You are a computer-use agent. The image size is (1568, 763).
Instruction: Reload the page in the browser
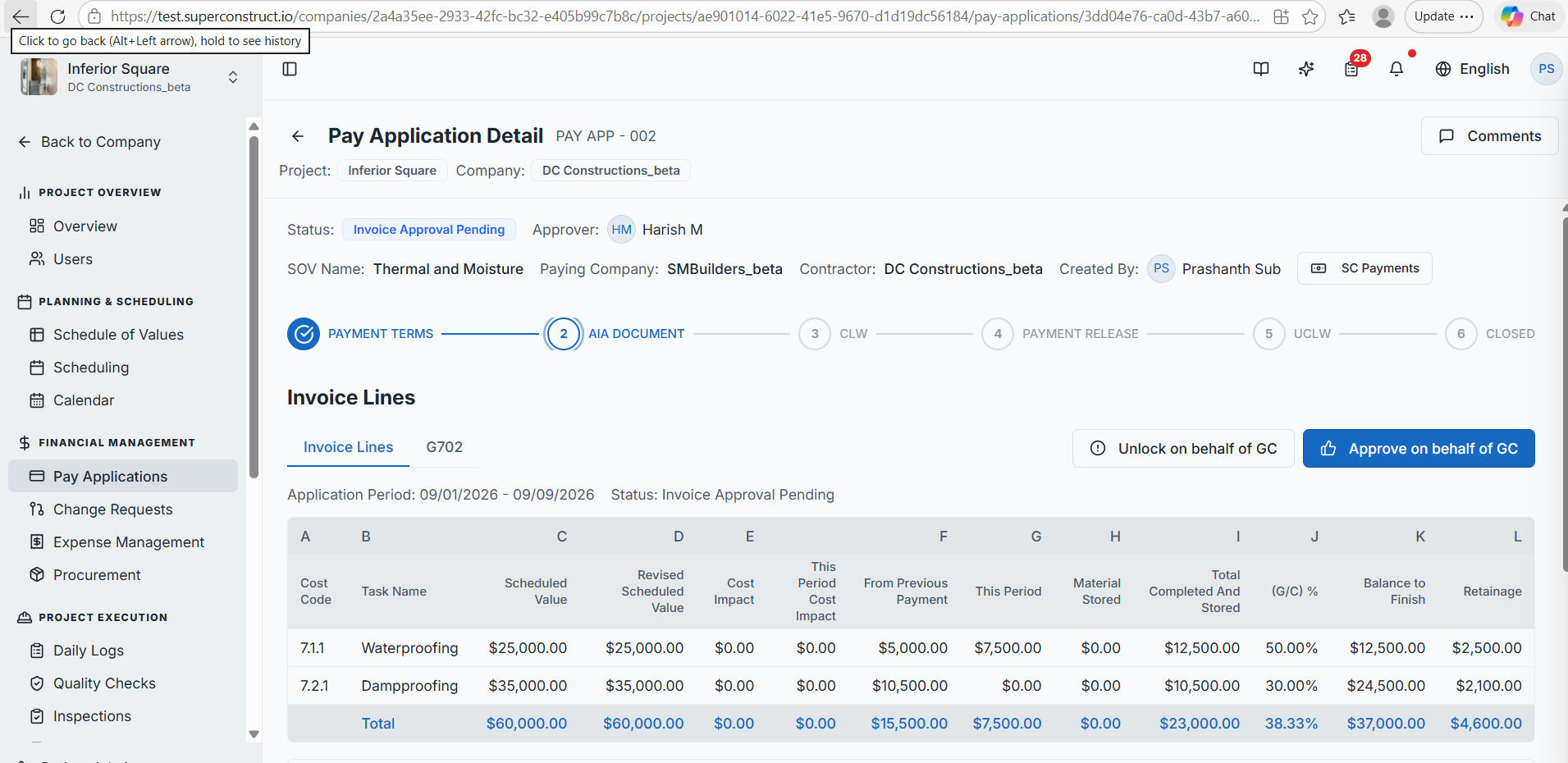tap(57, 16)
